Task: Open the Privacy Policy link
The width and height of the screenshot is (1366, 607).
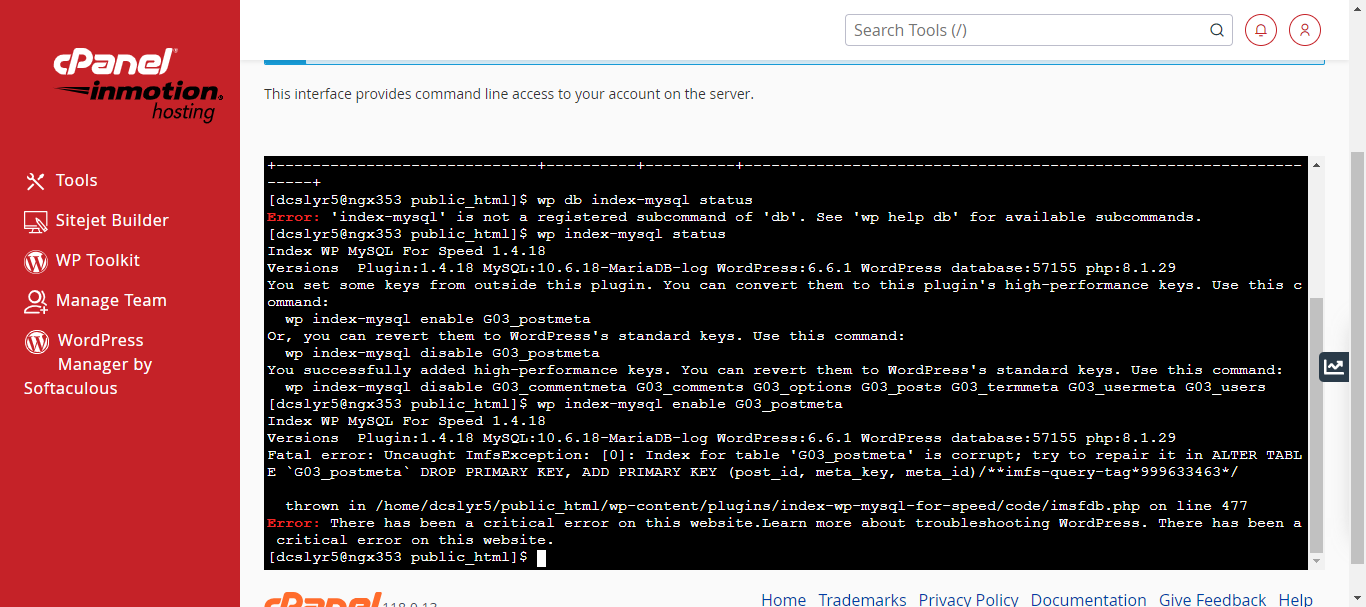Action: (x=968, y=599)
